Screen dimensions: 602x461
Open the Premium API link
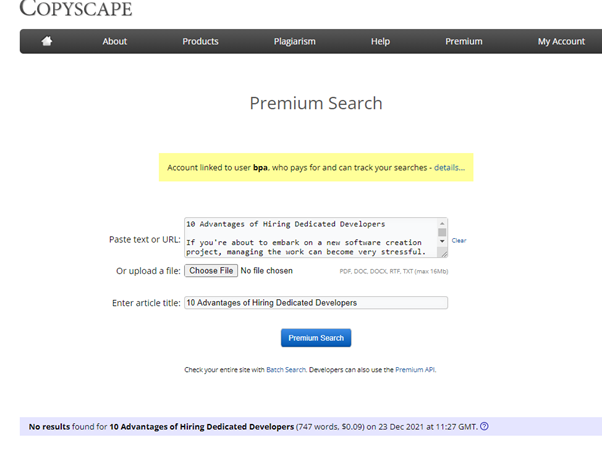(415, 370)
